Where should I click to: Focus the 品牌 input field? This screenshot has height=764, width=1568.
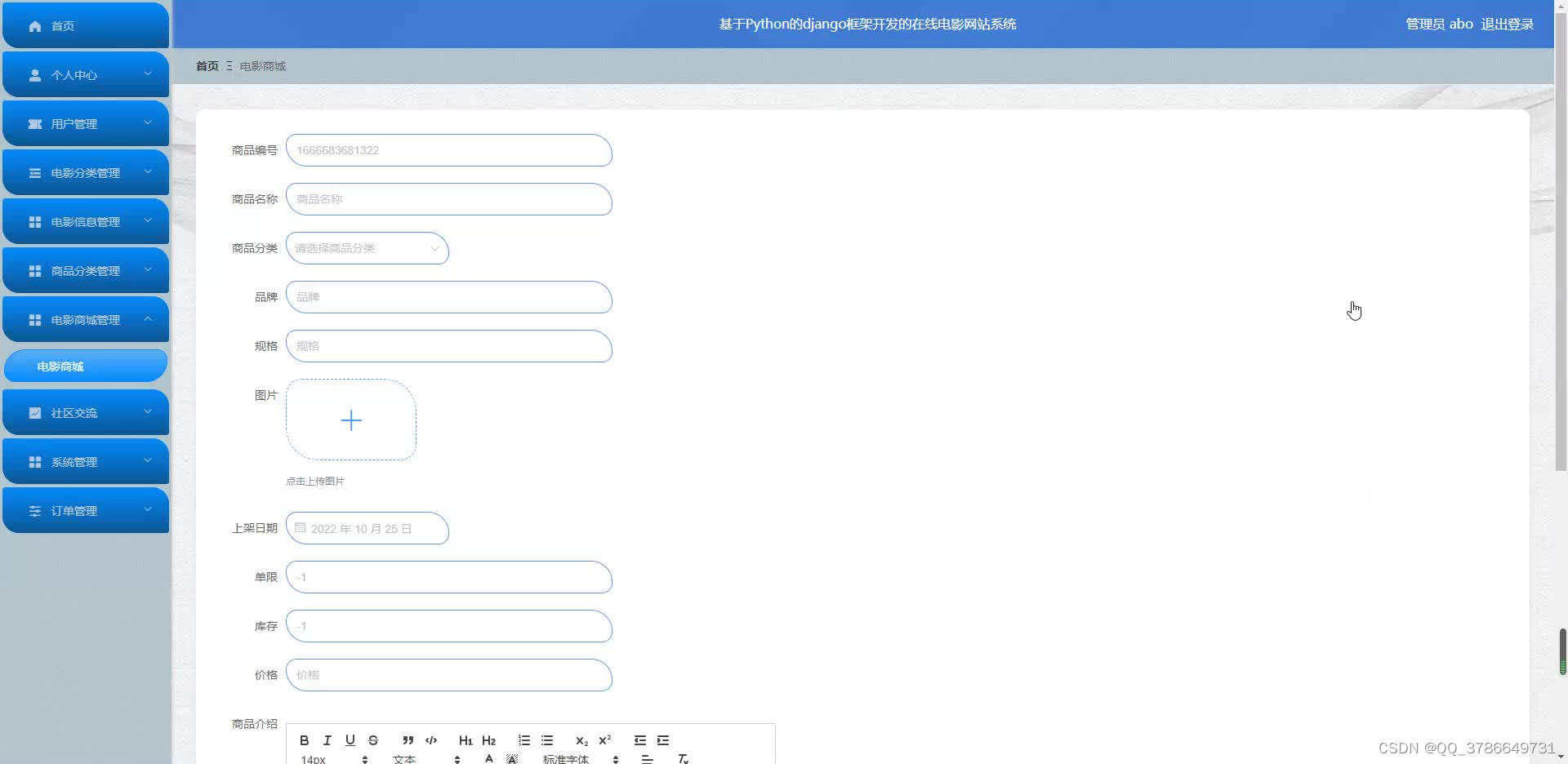coord(449,297)
